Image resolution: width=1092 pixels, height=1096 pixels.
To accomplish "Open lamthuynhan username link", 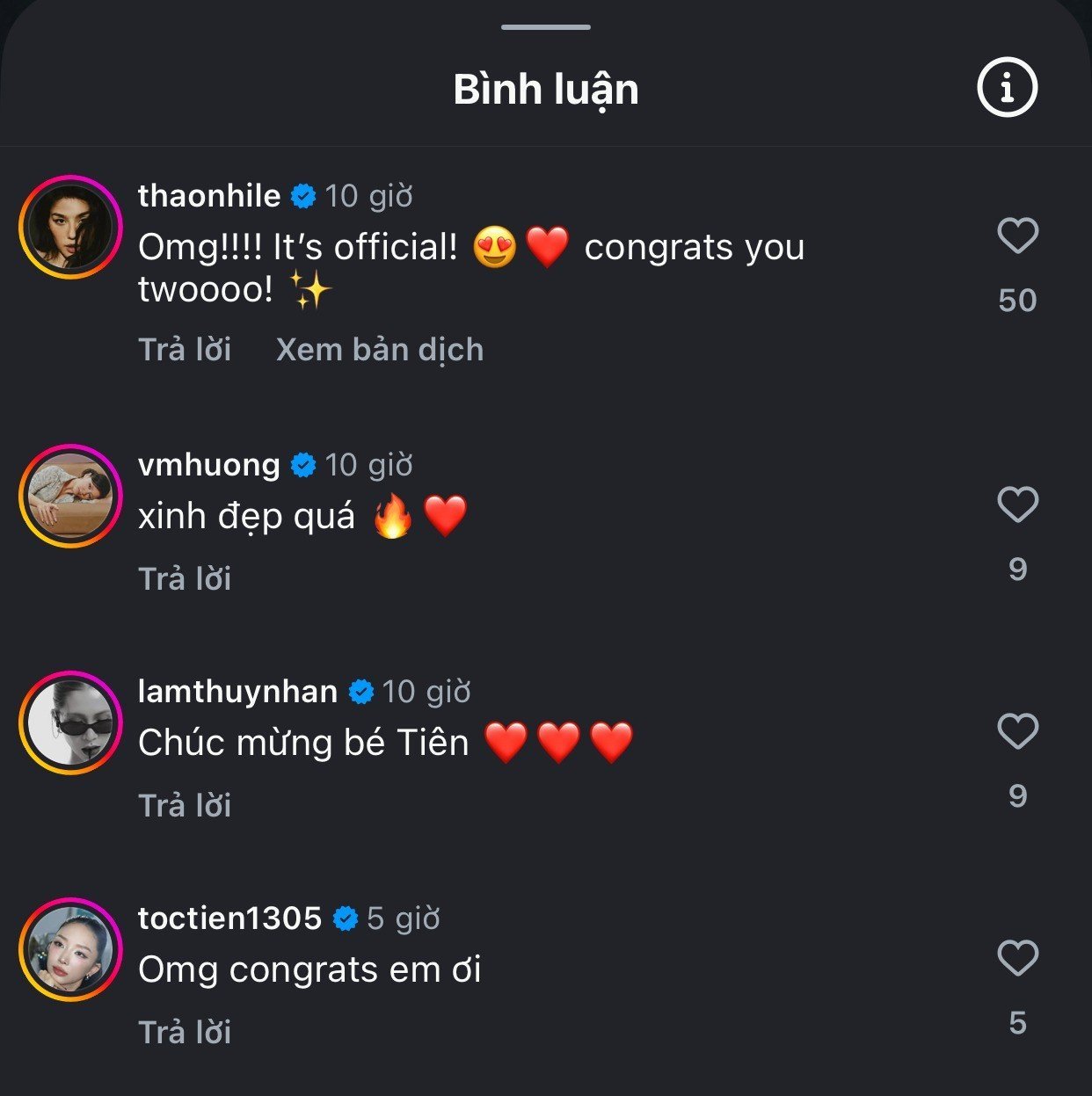I will tap(237, 692).
